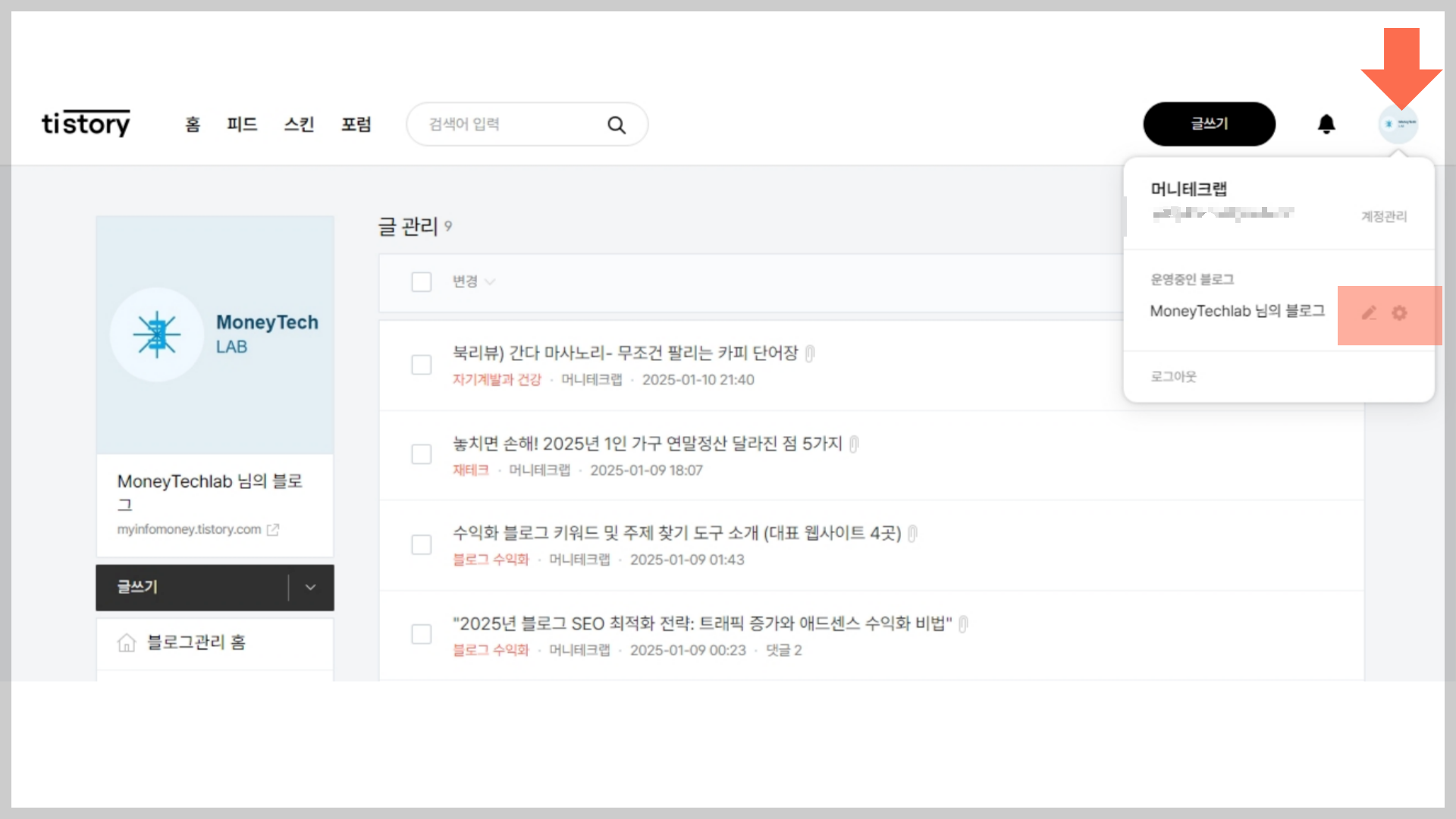Click the tistory logo

point(86,123)
